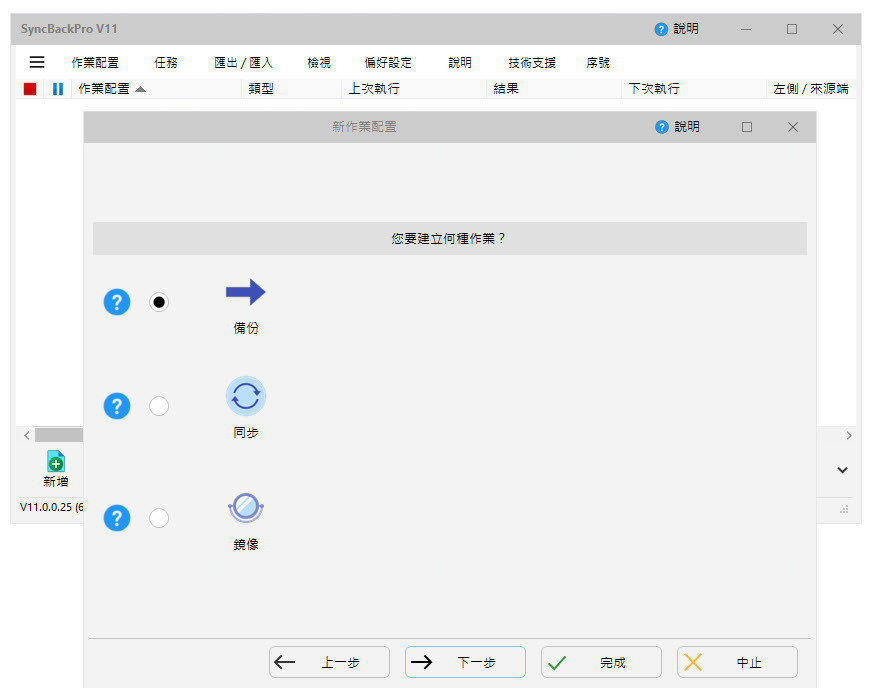The width and height of the screenshot is (872, 688).
Task: Open help for the 鏡像 mirror option
Action: click(117, 518)
